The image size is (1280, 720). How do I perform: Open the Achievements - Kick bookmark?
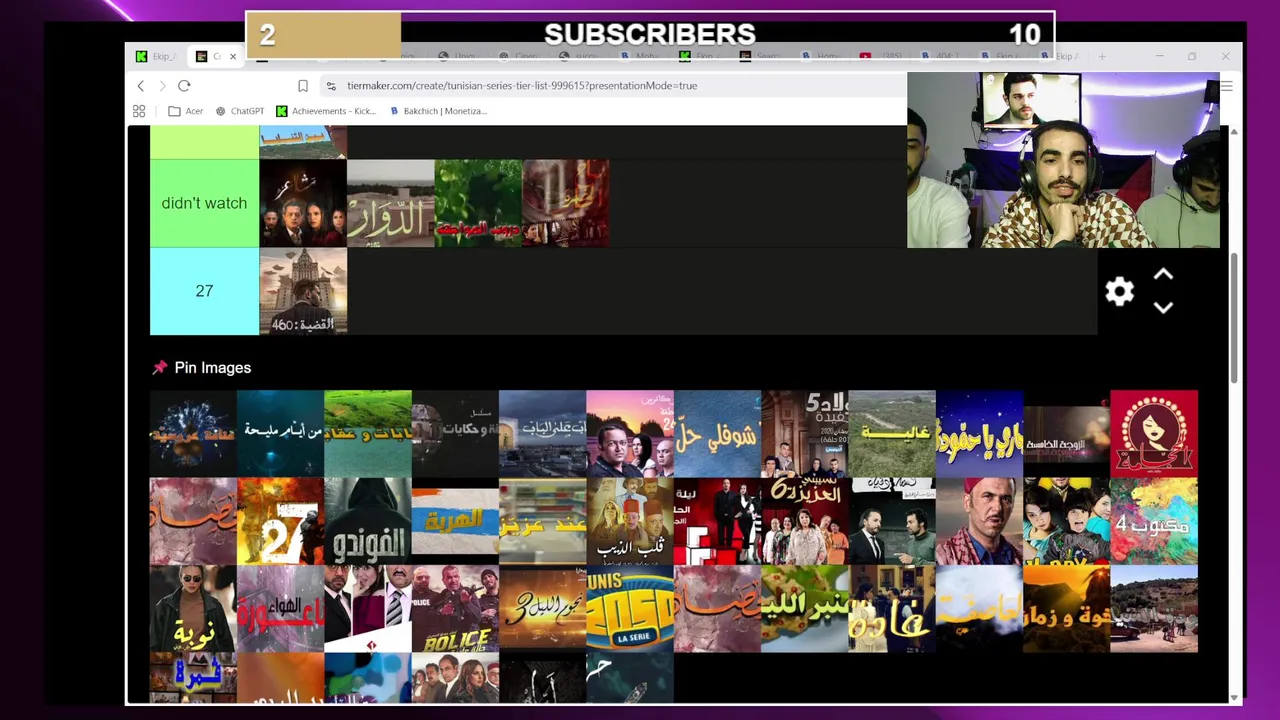pyautogui.click(x=326, y=111)
